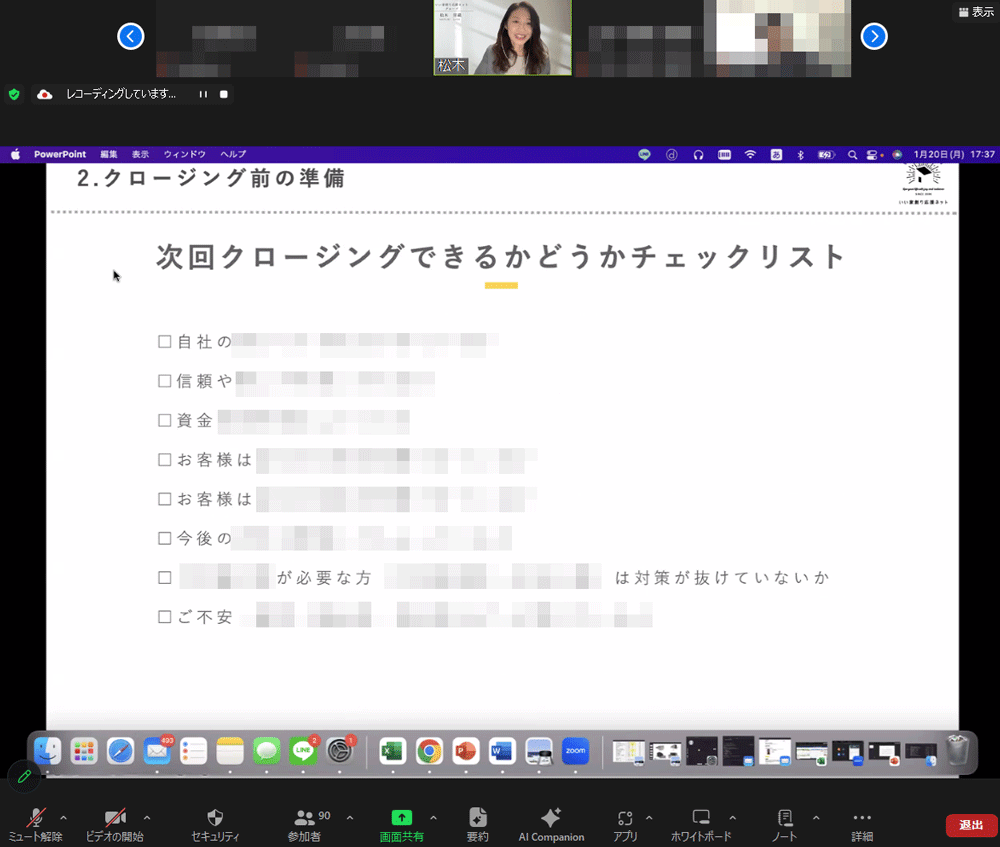This screenshot has height=847, width=1000.
Task: Open the 表示 view button
Action: pyautogui.click(x=976, y=12)
